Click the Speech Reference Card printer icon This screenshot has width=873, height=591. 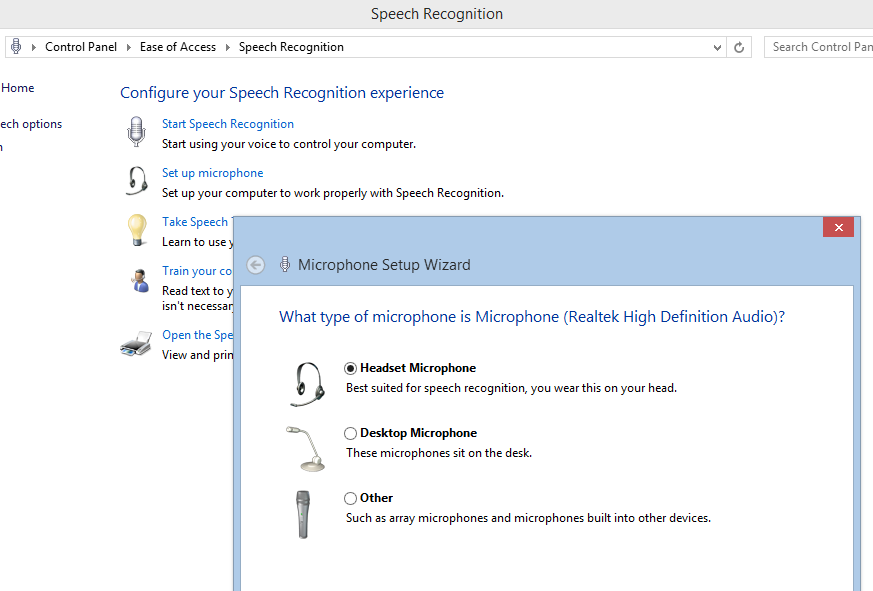pos(135,343)
